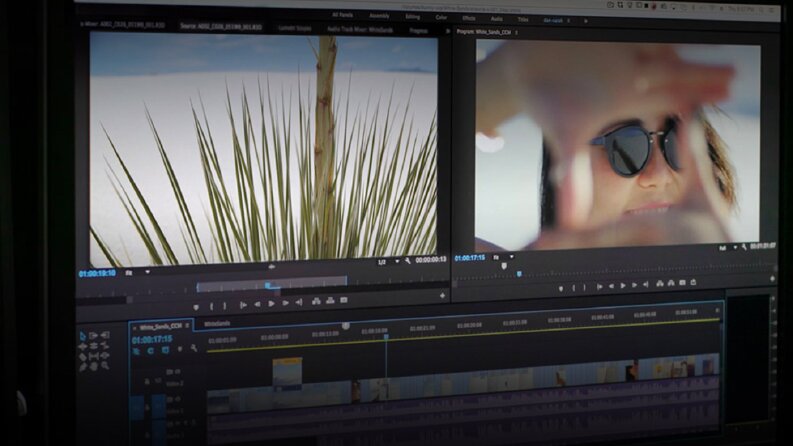Switch to Effects workspace

pos(469,18)
